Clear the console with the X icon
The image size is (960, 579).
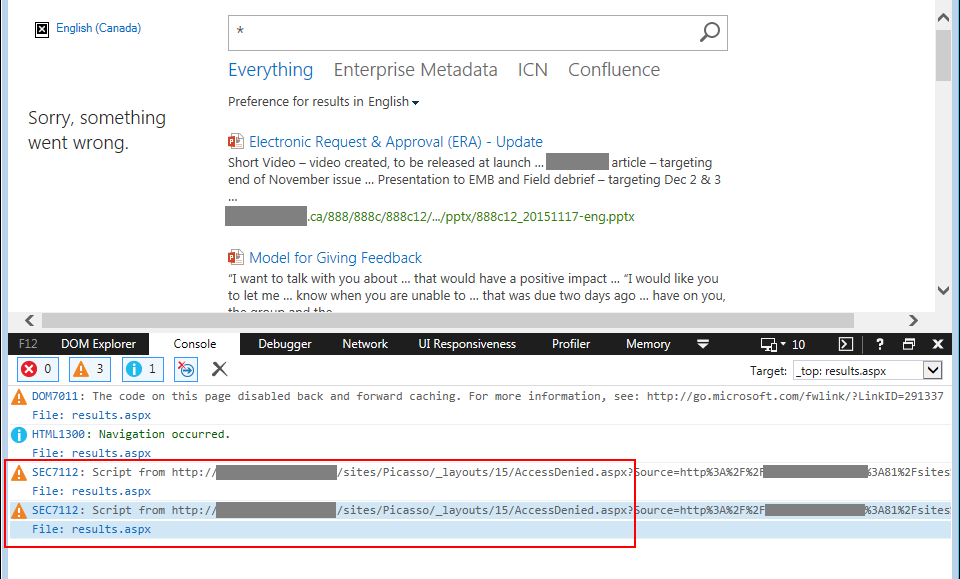pos(219,369)
